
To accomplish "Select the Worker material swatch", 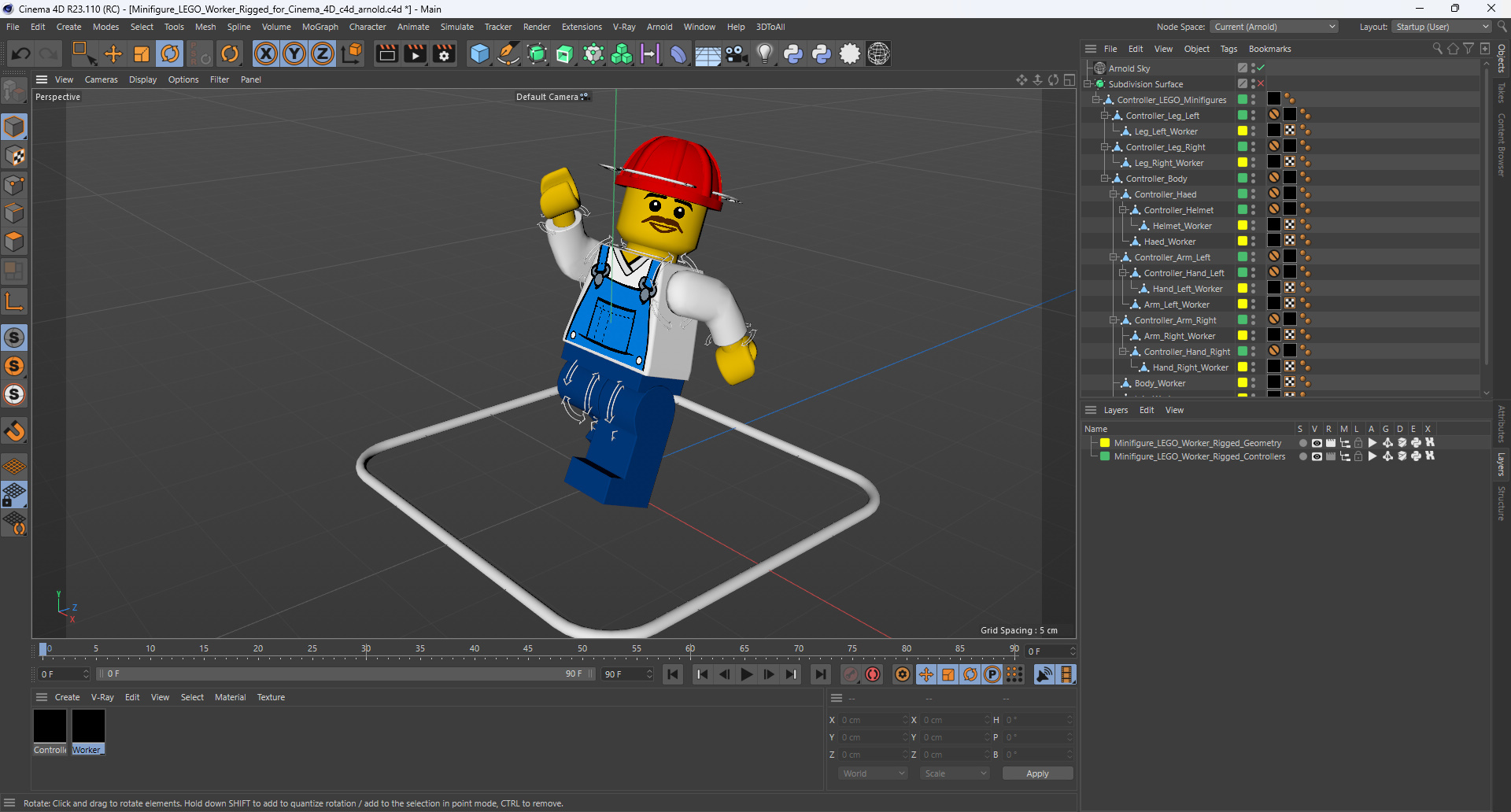I will click(x=88, y=725).
